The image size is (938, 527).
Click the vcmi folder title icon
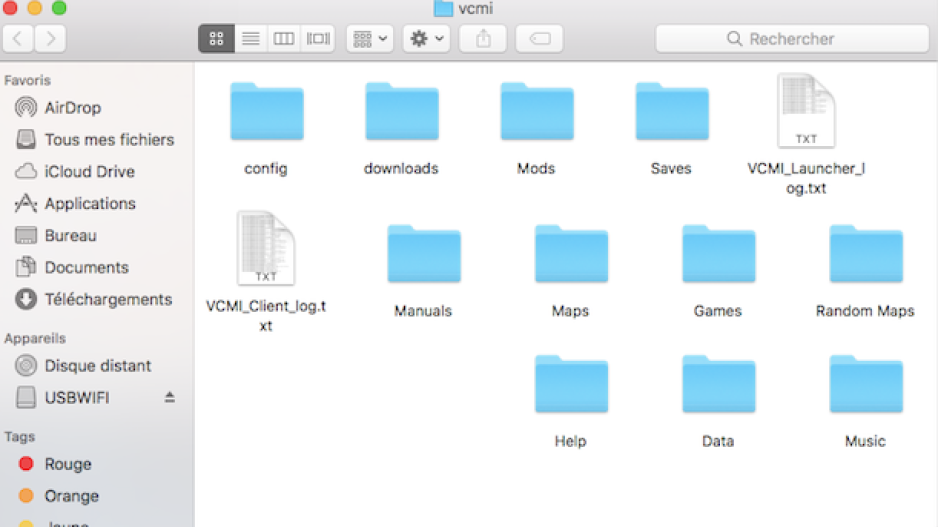443,8
